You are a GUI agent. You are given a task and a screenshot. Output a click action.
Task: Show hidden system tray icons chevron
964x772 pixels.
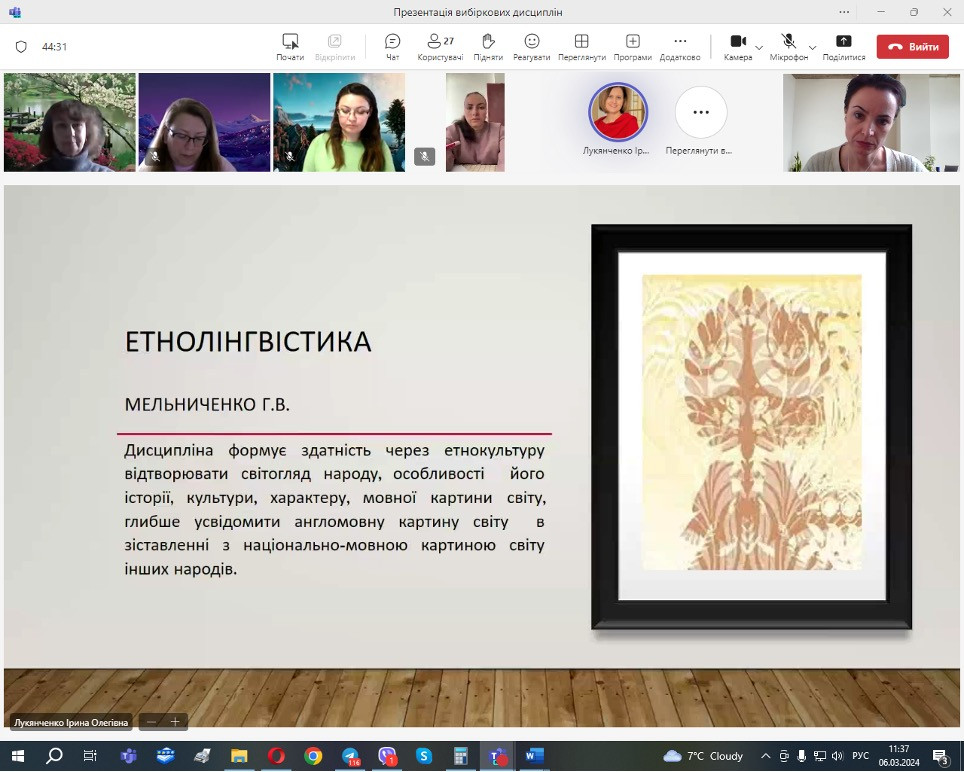766,756
